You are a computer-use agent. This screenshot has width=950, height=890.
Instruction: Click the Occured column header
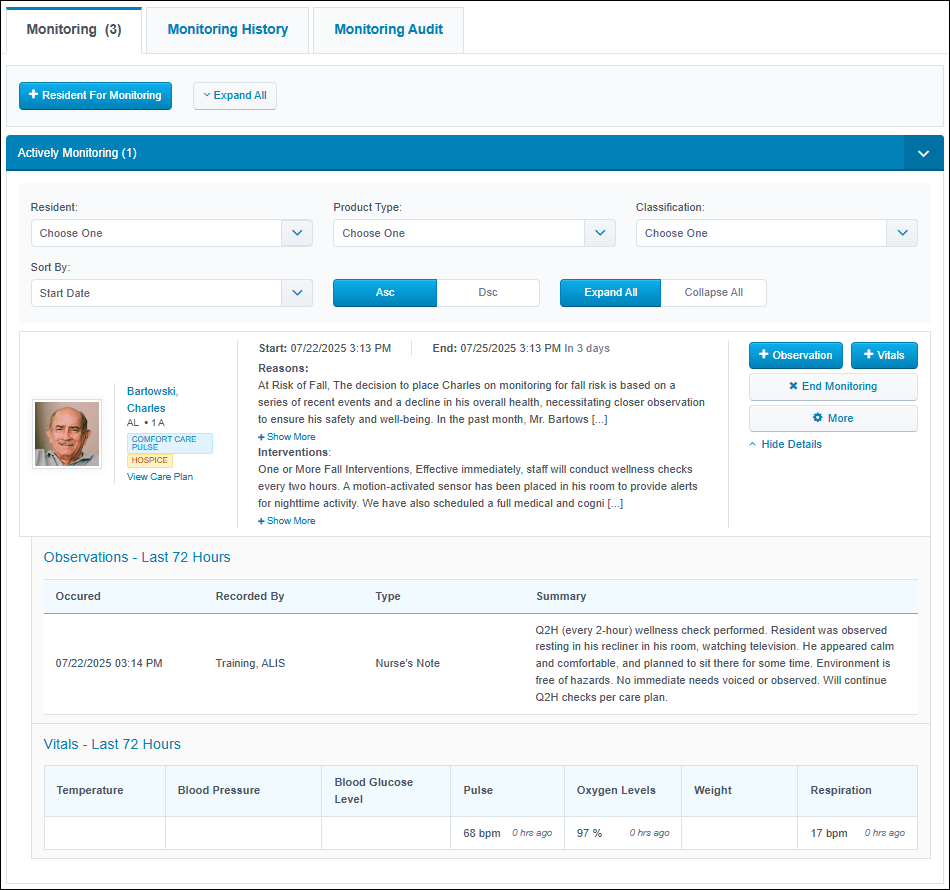coord(78,596)
